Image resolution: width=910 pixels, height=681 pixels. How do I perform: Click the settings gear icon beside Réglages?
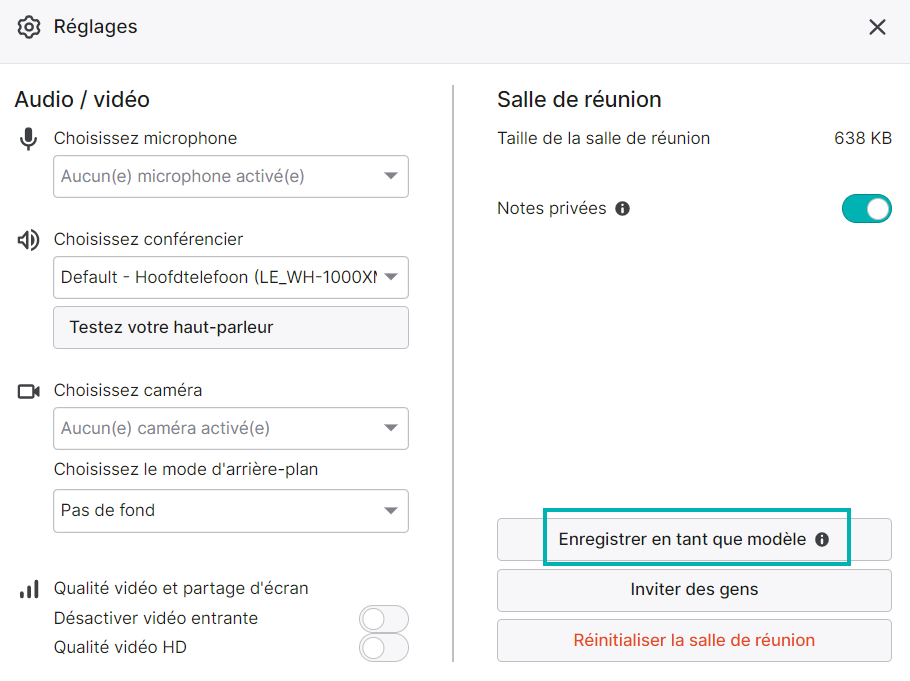coord(28,27)
